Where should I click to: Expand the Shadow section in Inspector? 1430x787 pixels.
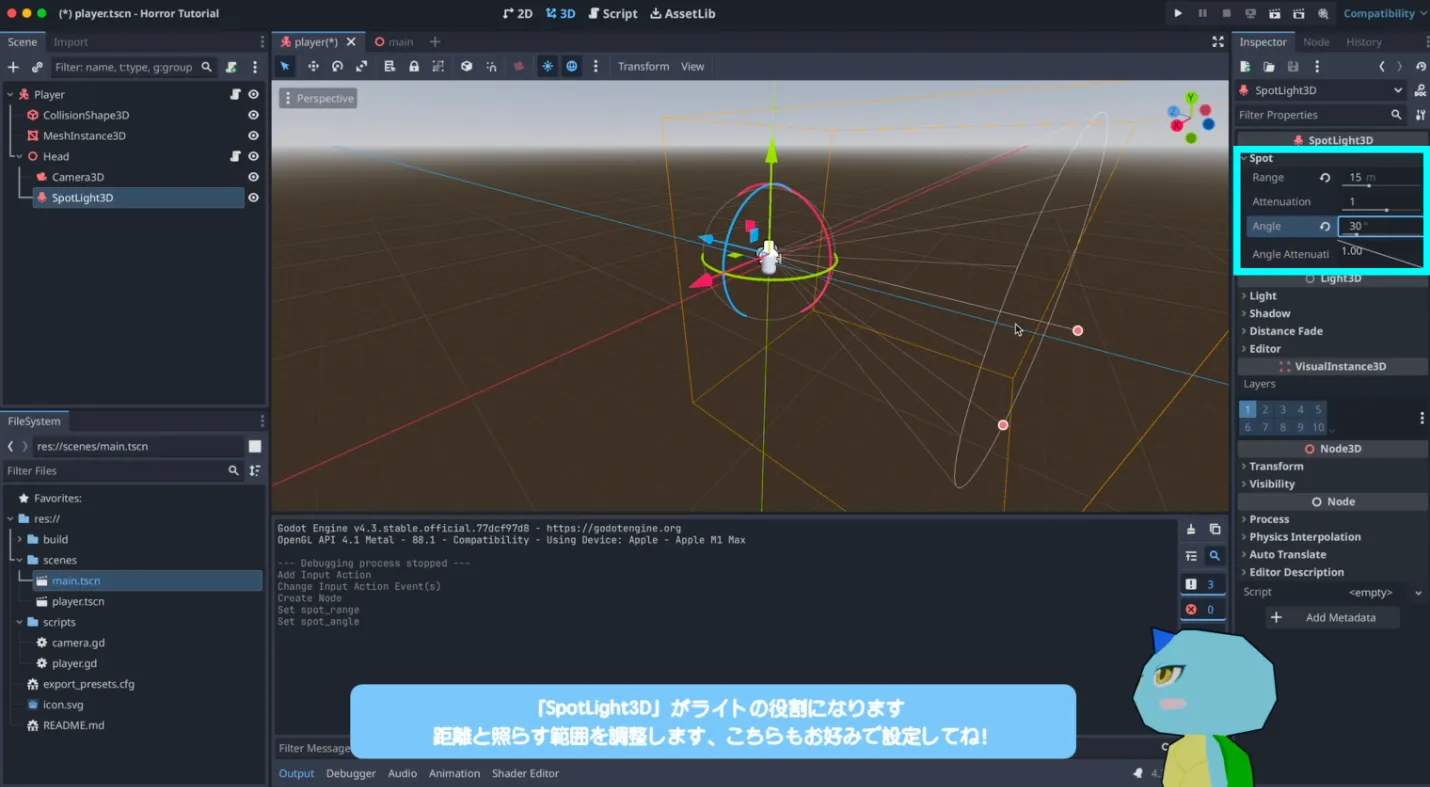[x=1269, y=313]
